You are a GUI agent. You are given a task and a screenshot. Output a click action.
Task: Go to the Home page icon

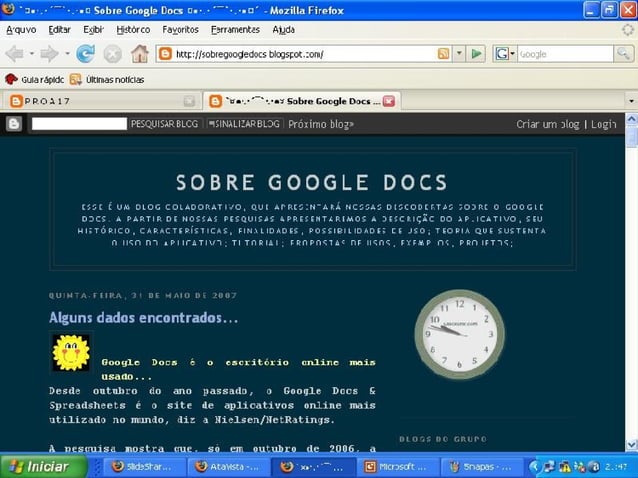tap(140, 54)
